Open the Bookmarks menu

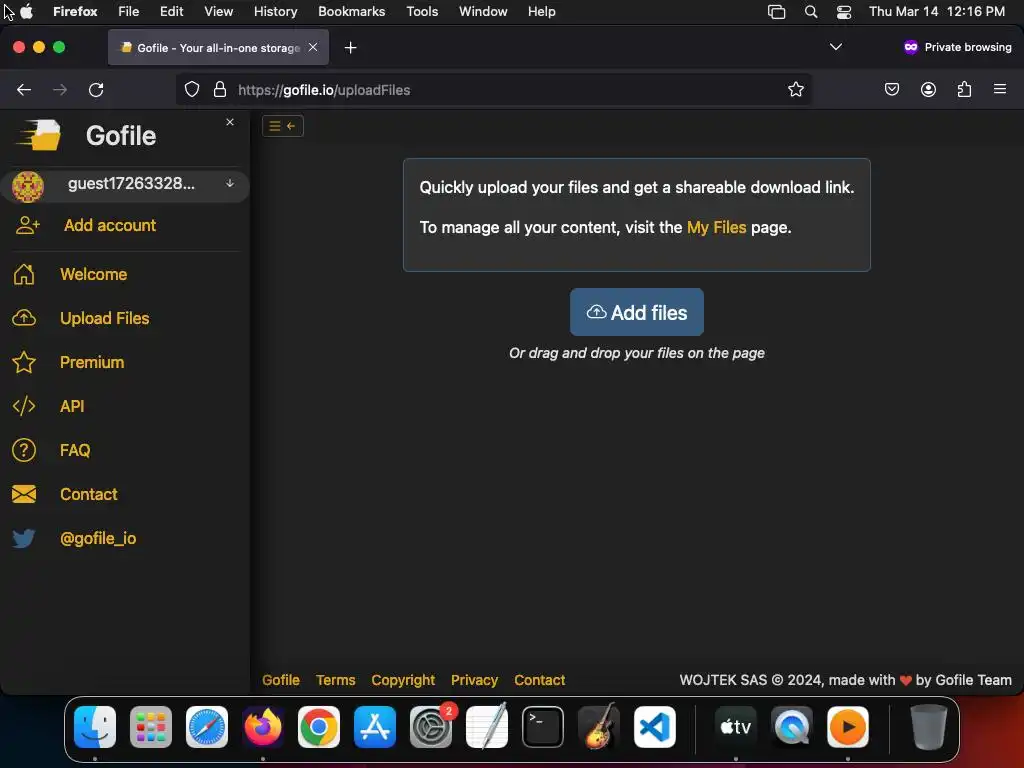pyautogui.click(x=351, y=12)
